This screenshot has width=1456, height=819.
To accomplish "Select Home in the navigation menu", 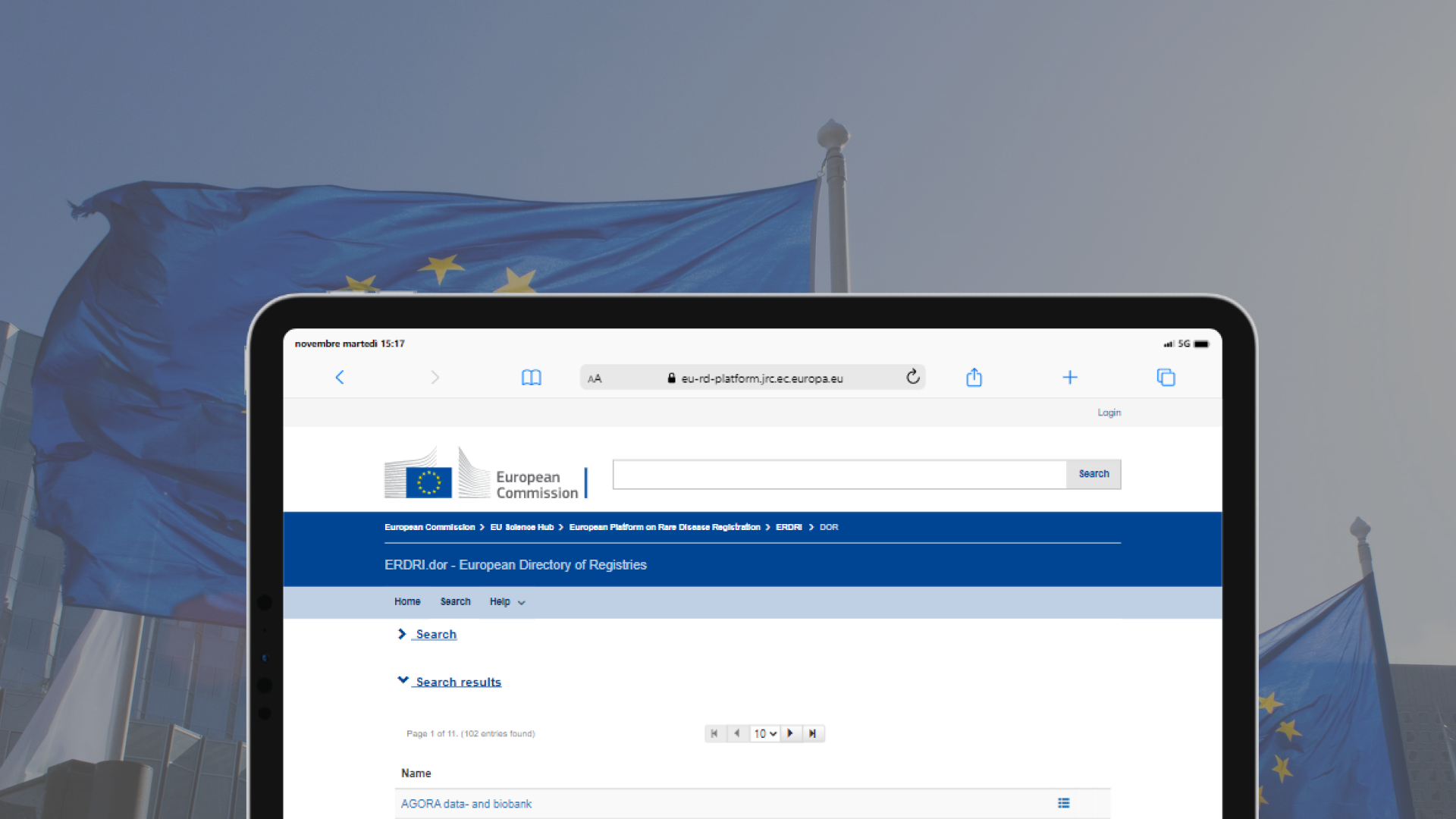I will (x=407, y=601).
